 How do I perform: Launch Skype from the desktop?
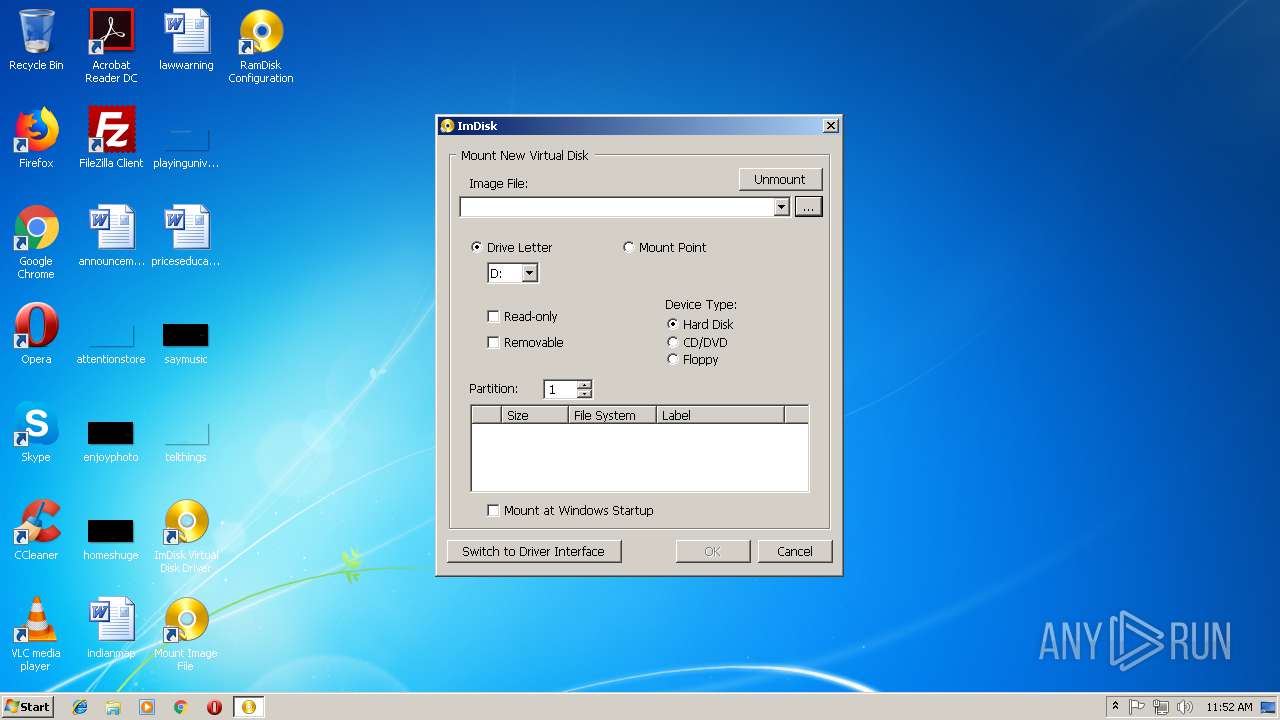[36, 432]
